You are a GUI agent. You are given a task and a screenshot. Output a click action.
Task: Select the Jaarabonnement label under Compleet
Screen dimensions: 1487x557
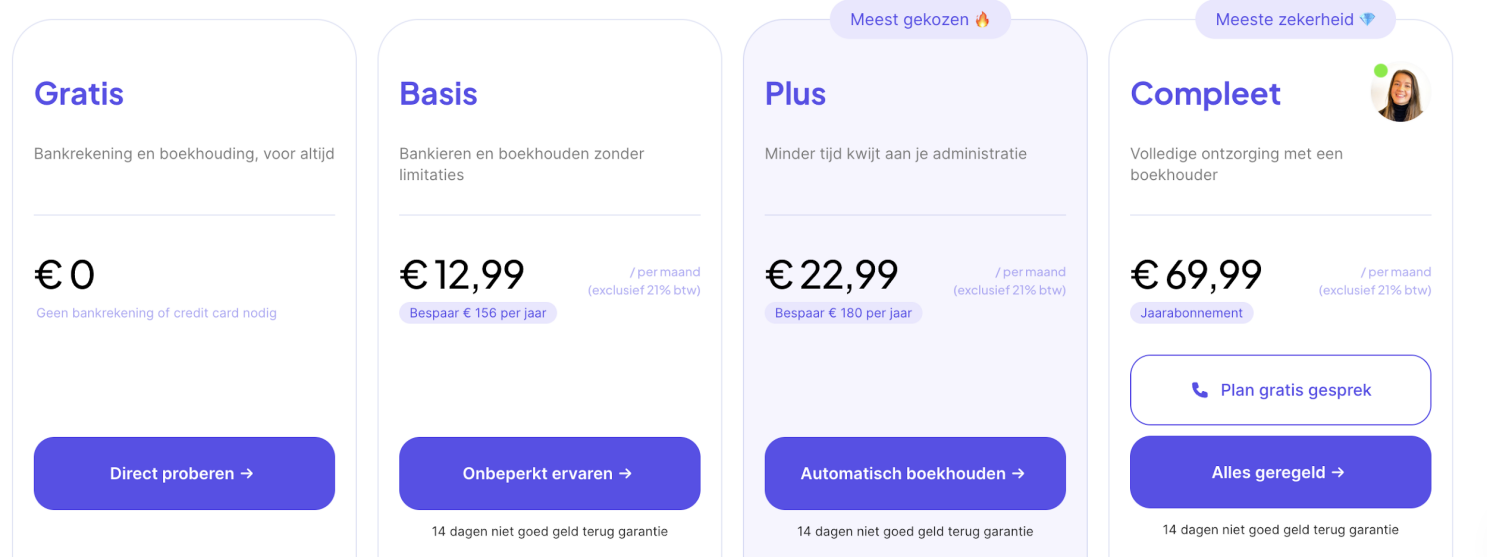pos(1191,313)
